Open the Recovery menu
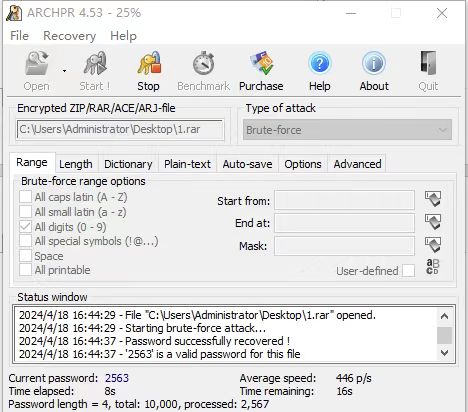 pos(70,36)
